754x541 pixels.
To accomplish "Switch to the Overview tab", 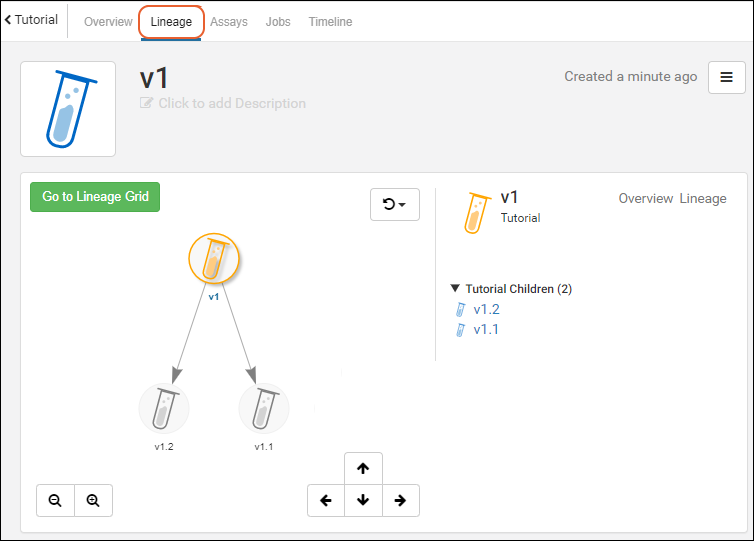I will 108,22.
